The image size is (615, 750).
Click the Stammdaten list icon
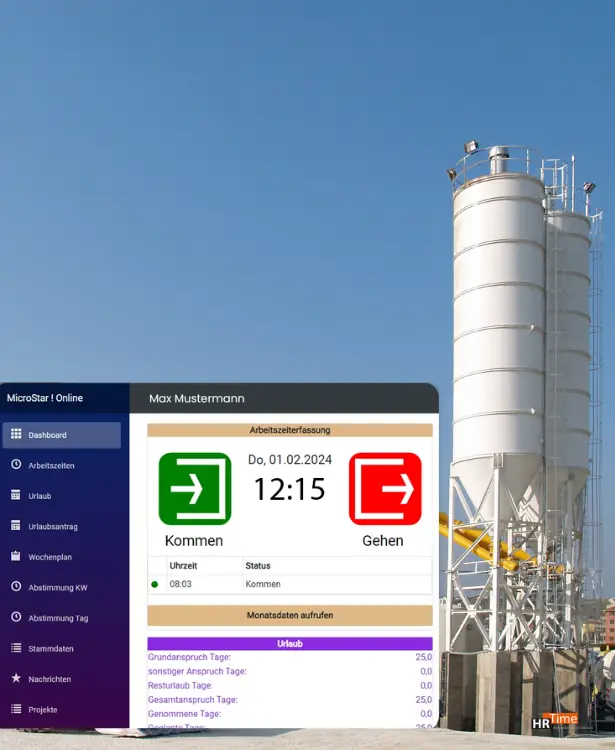pyautogui.click(x=16, y=648)
